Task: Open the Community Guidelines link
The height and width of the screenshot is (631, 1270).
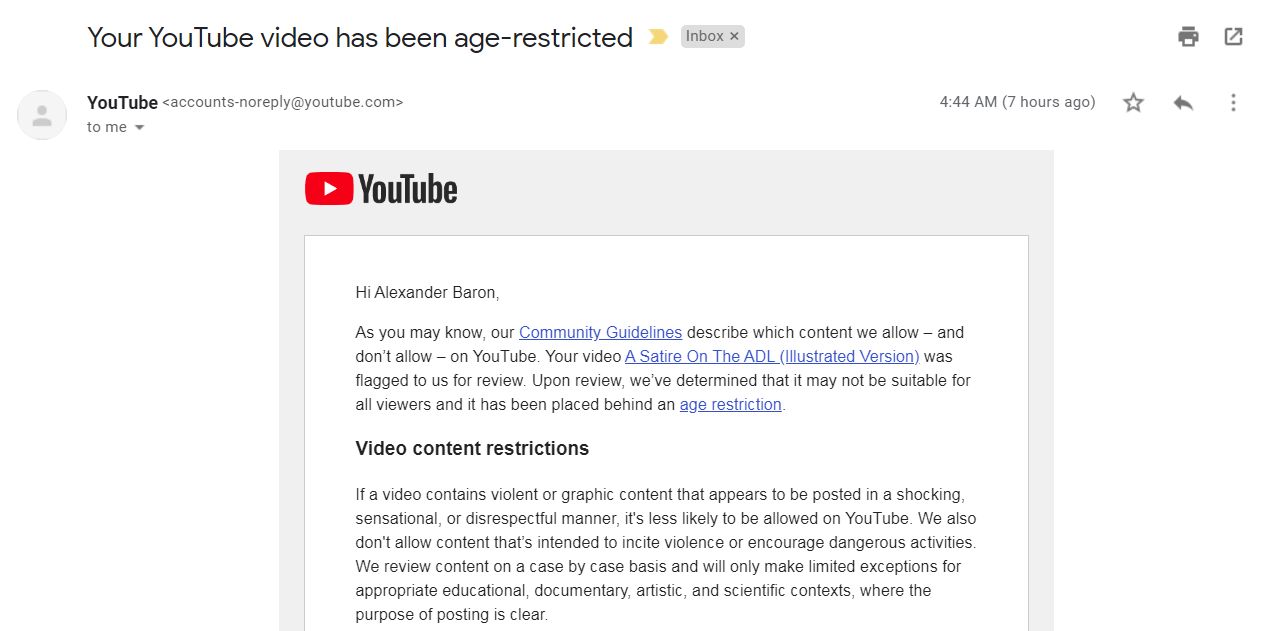Action: [x=600, y=332]
